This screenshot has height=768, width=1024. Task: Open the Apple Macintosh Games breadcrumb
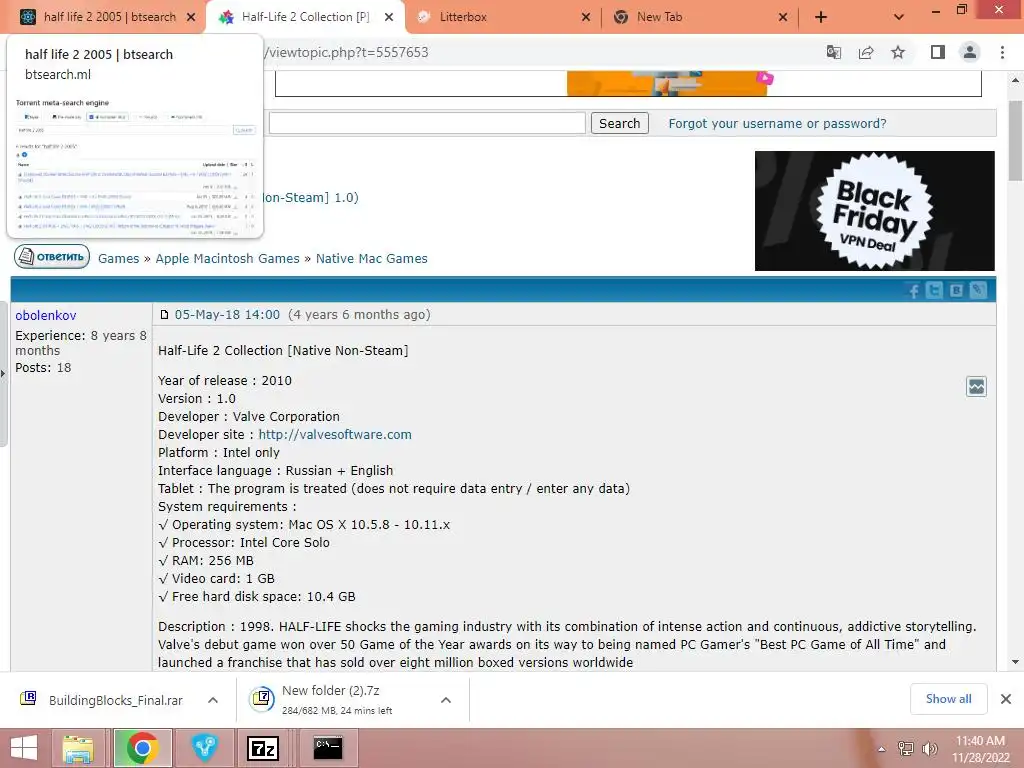click(x=227, y=259)
